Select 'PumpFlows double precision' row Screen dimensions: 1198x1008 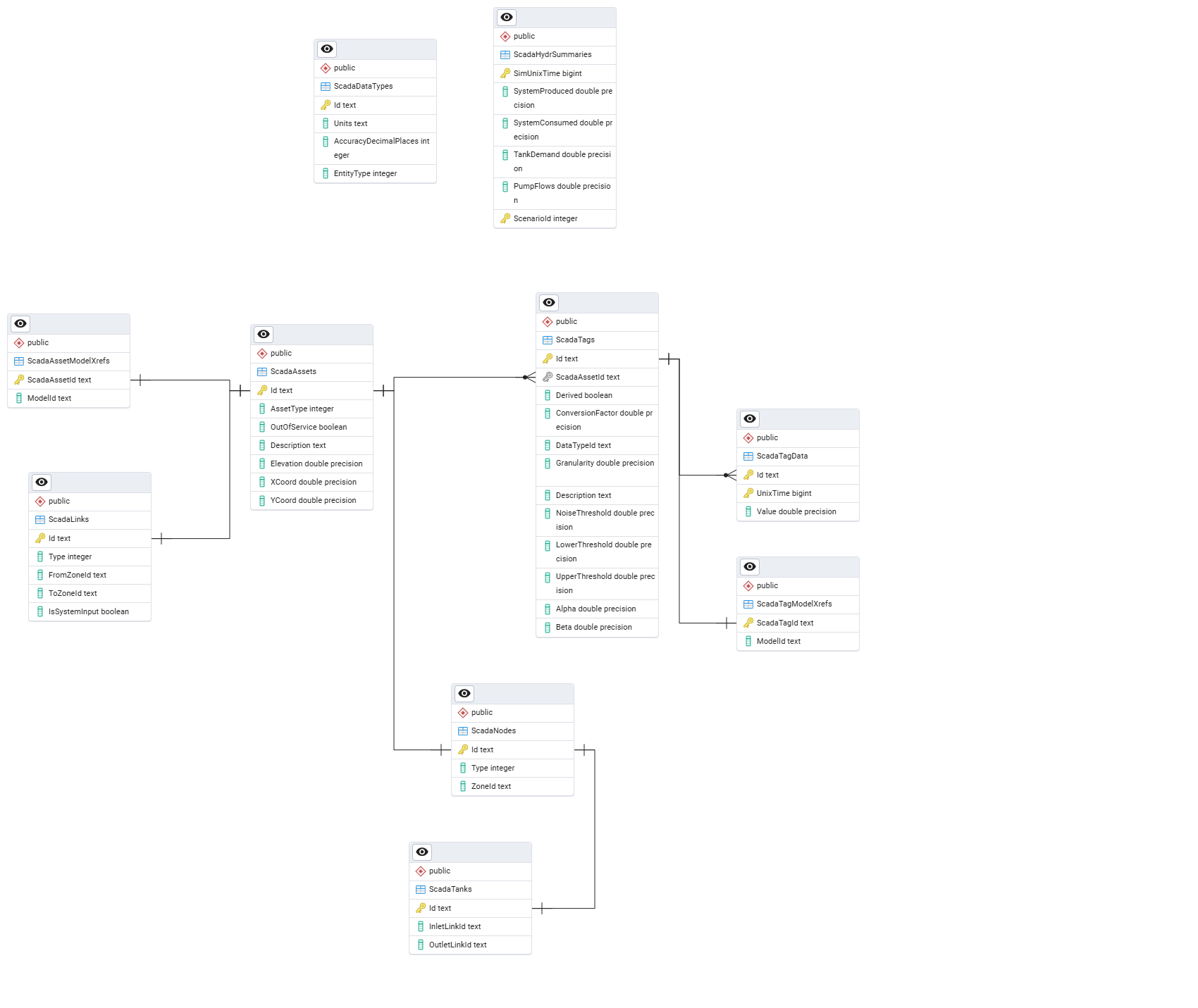coord(555,194)
